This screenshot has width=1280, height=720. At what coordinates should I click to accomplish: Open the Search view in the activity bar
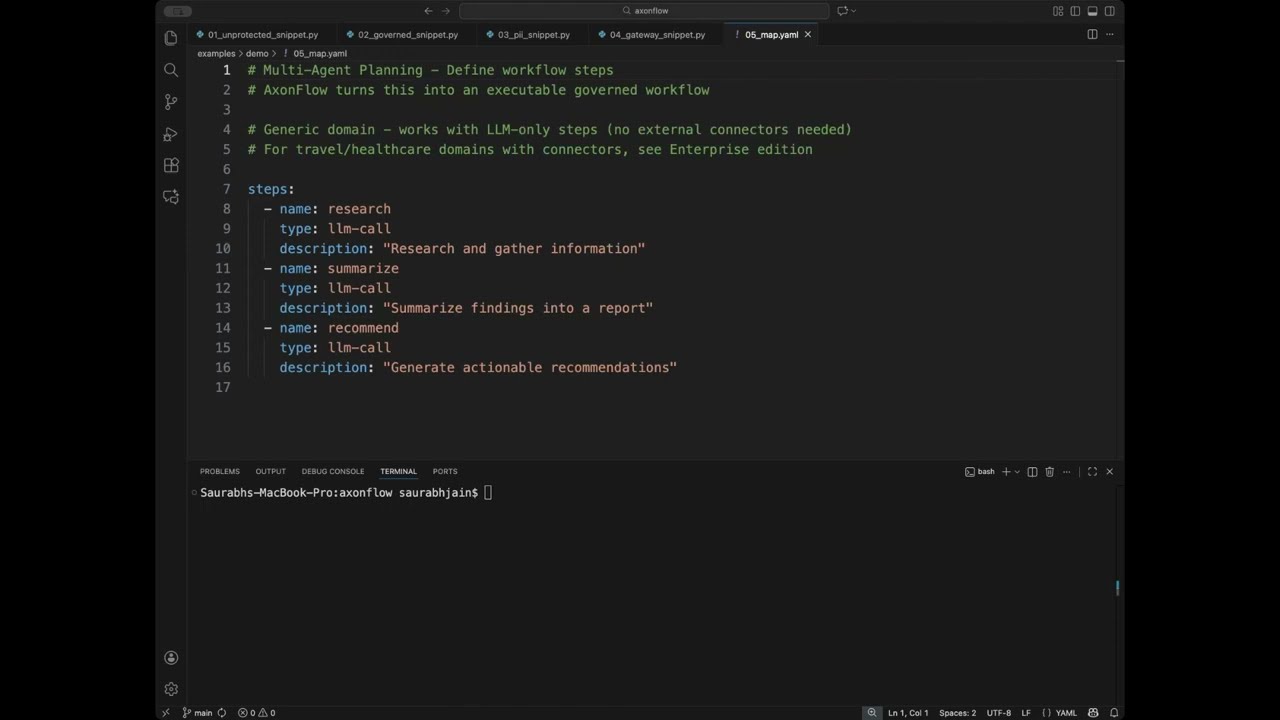click(171, 70)
